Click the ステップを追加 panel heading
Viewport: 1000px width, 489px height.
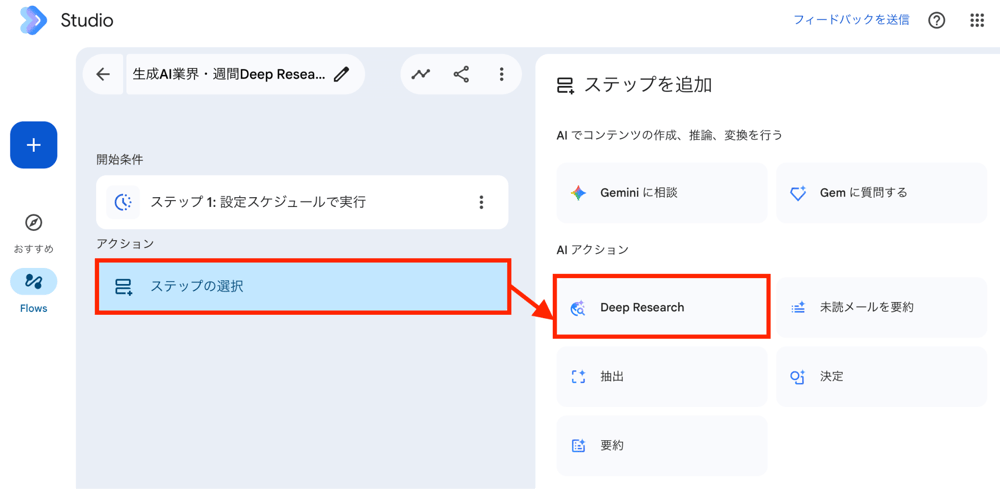[x=647, y=85]
